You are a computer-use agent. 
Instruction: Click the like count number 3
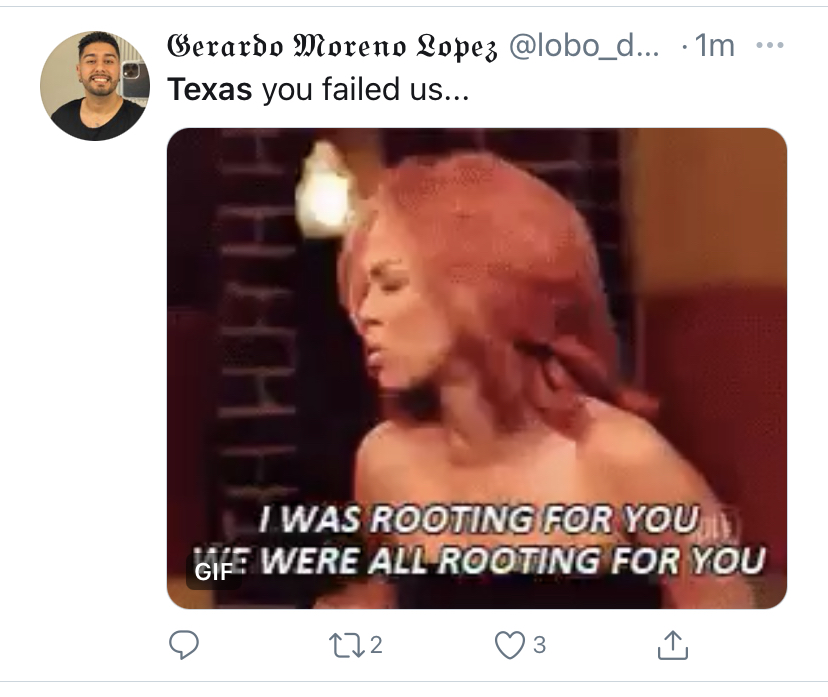(539, 645)
